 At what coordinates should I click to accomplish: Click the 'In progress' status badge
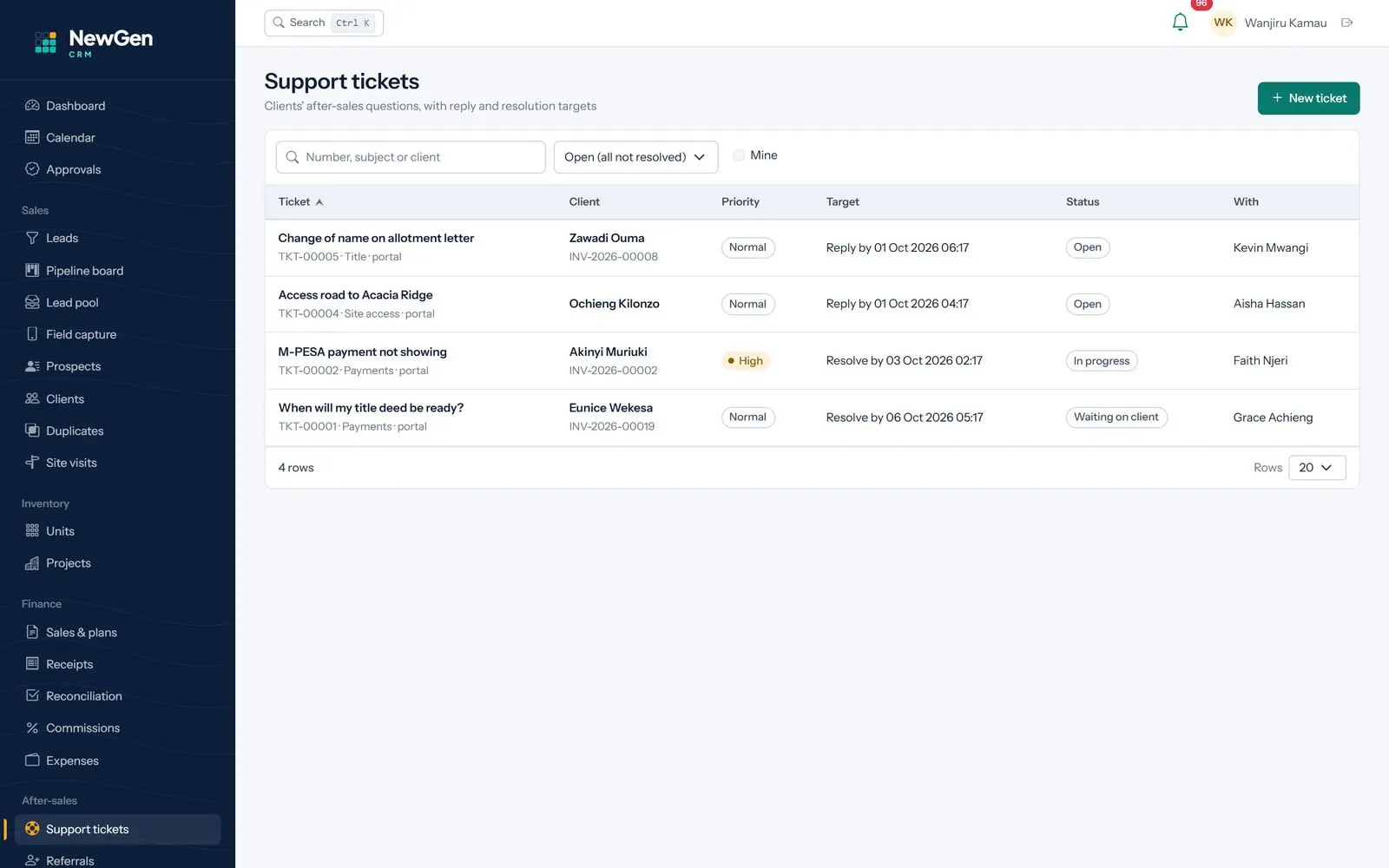click(x=1102, y=361)
